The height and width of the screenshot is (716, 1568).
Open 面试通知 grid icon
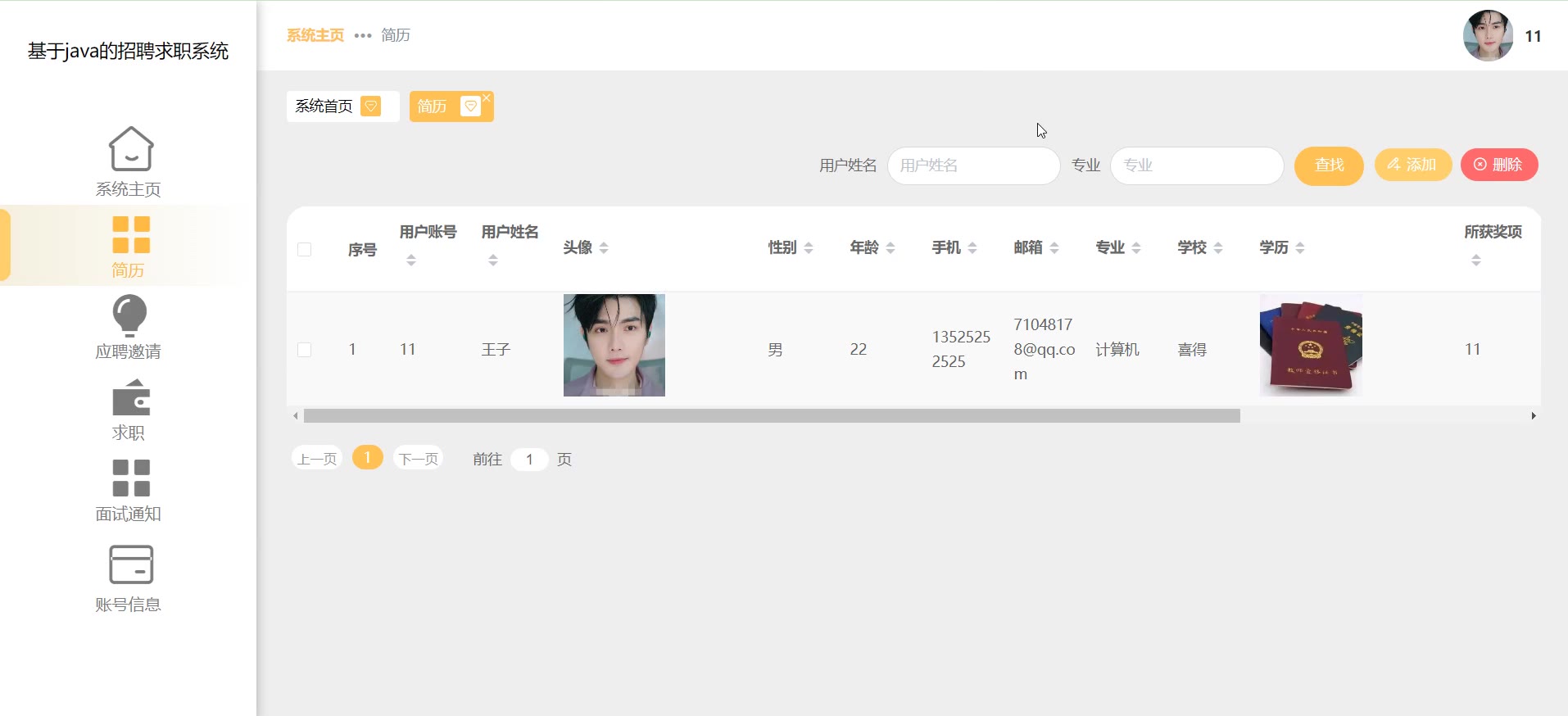131,478
